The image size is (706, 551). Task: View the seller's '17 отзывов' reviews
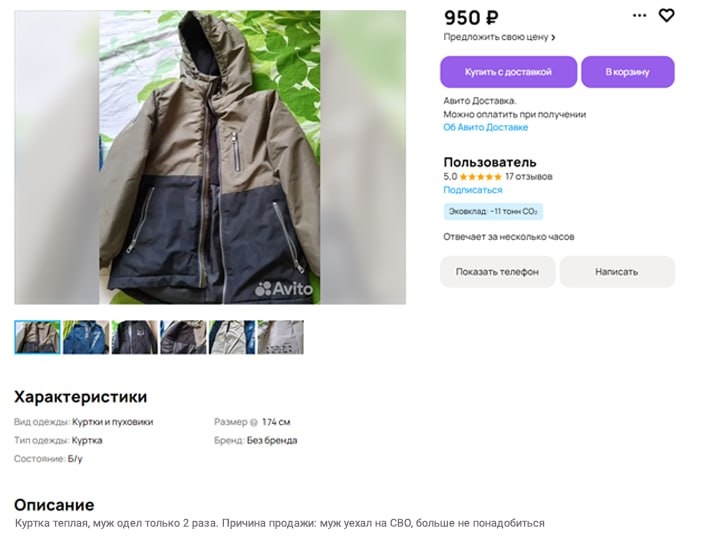pos(529,177)
